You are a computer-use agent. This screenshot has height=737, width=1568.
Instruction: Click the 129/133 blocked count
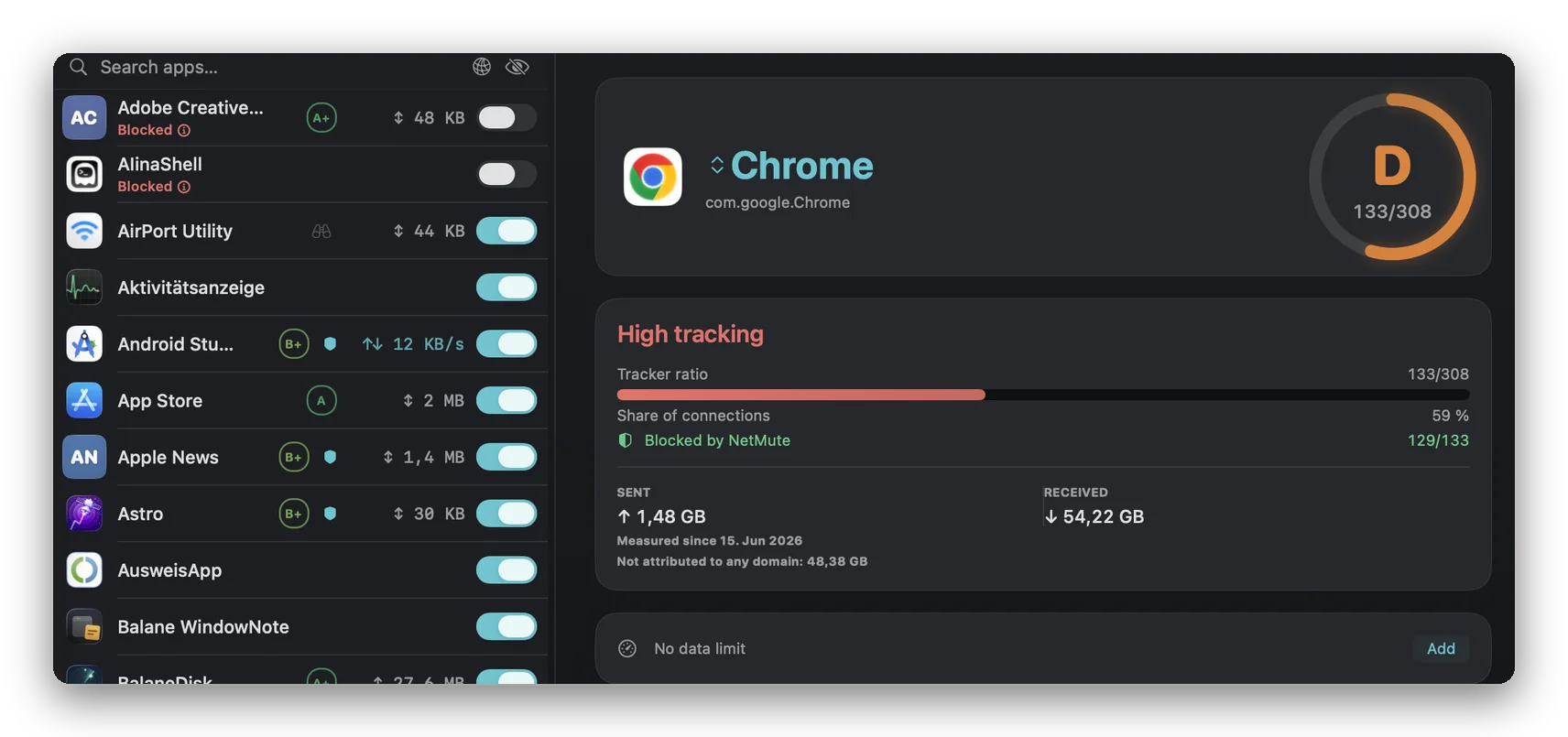point(1438,440)
